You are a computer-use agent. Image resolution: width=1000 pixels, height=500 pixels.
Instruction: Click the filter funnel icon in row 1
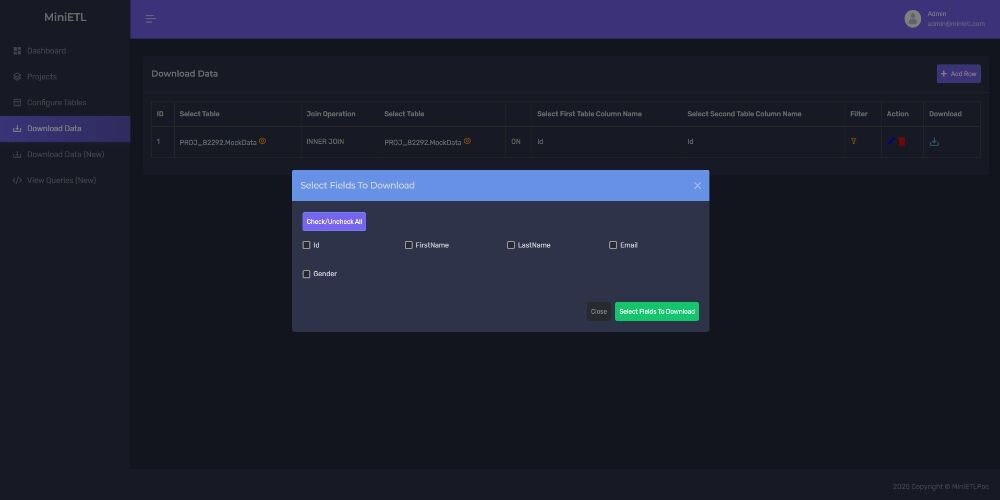853,141
